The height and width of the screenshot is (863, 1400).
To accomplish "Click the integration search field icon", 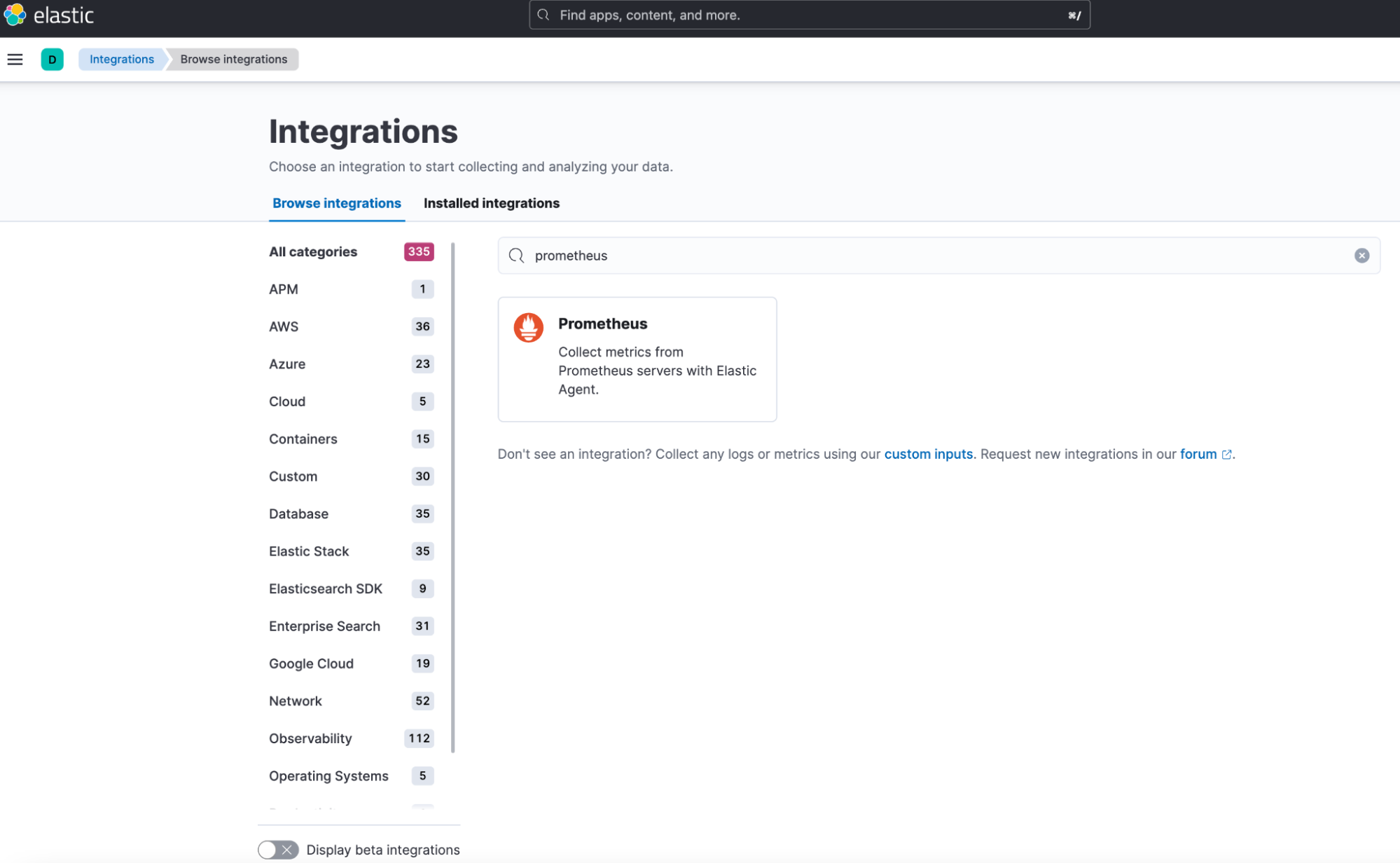I will [x=517, y=255].
